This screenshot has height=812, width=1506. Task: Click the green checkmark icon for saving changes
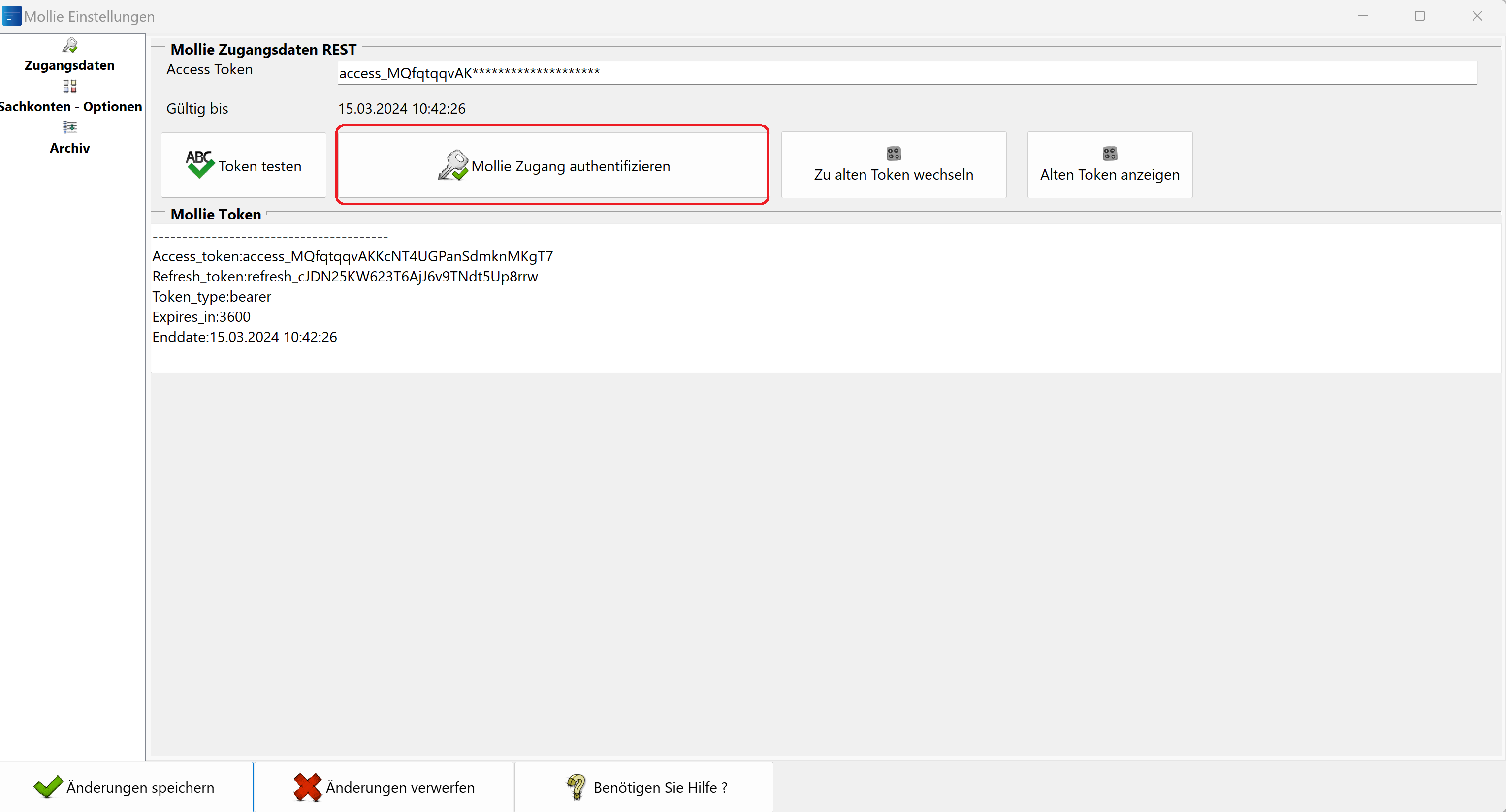pos(48,786)
